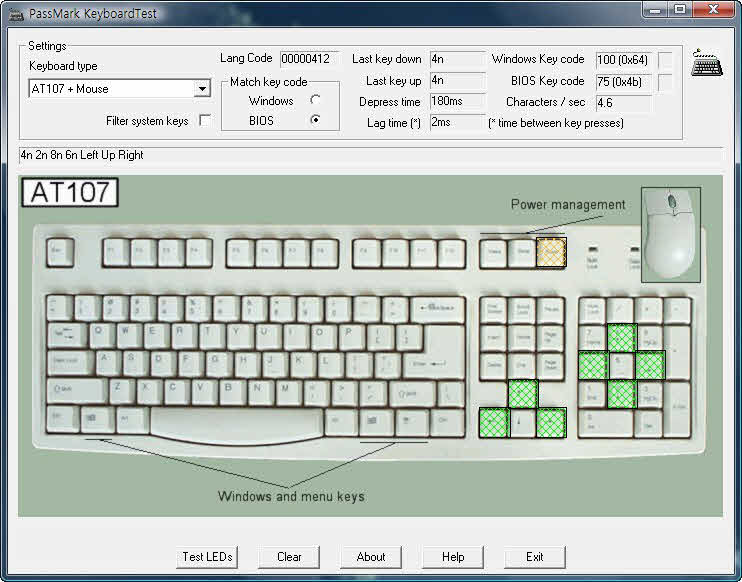Click the Esc key on keyboard image
Viewport: 742px width, 582px height.
tap(60, 253)
